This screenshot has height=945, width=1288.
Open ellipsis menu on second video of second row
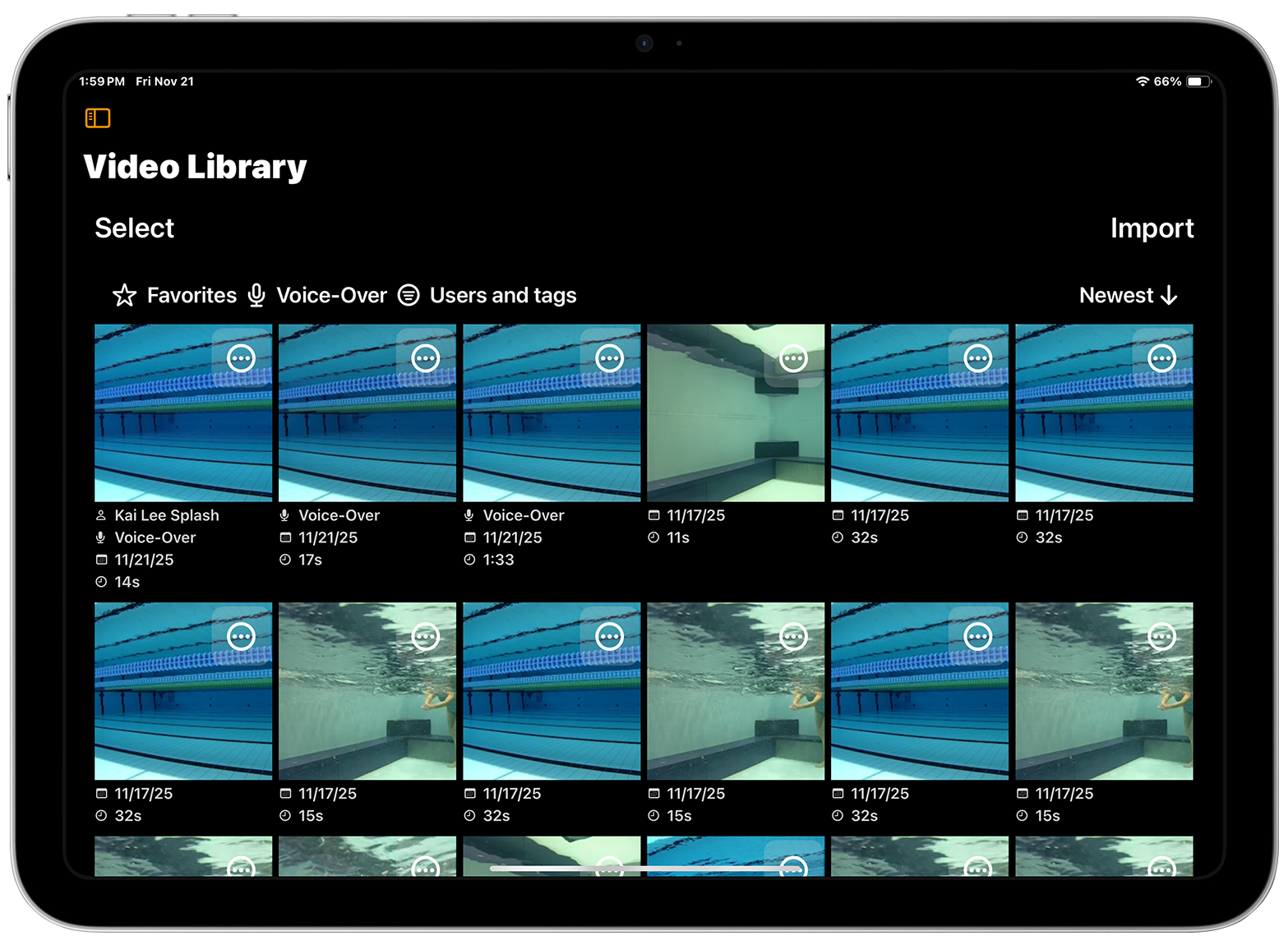coord(425,637)
